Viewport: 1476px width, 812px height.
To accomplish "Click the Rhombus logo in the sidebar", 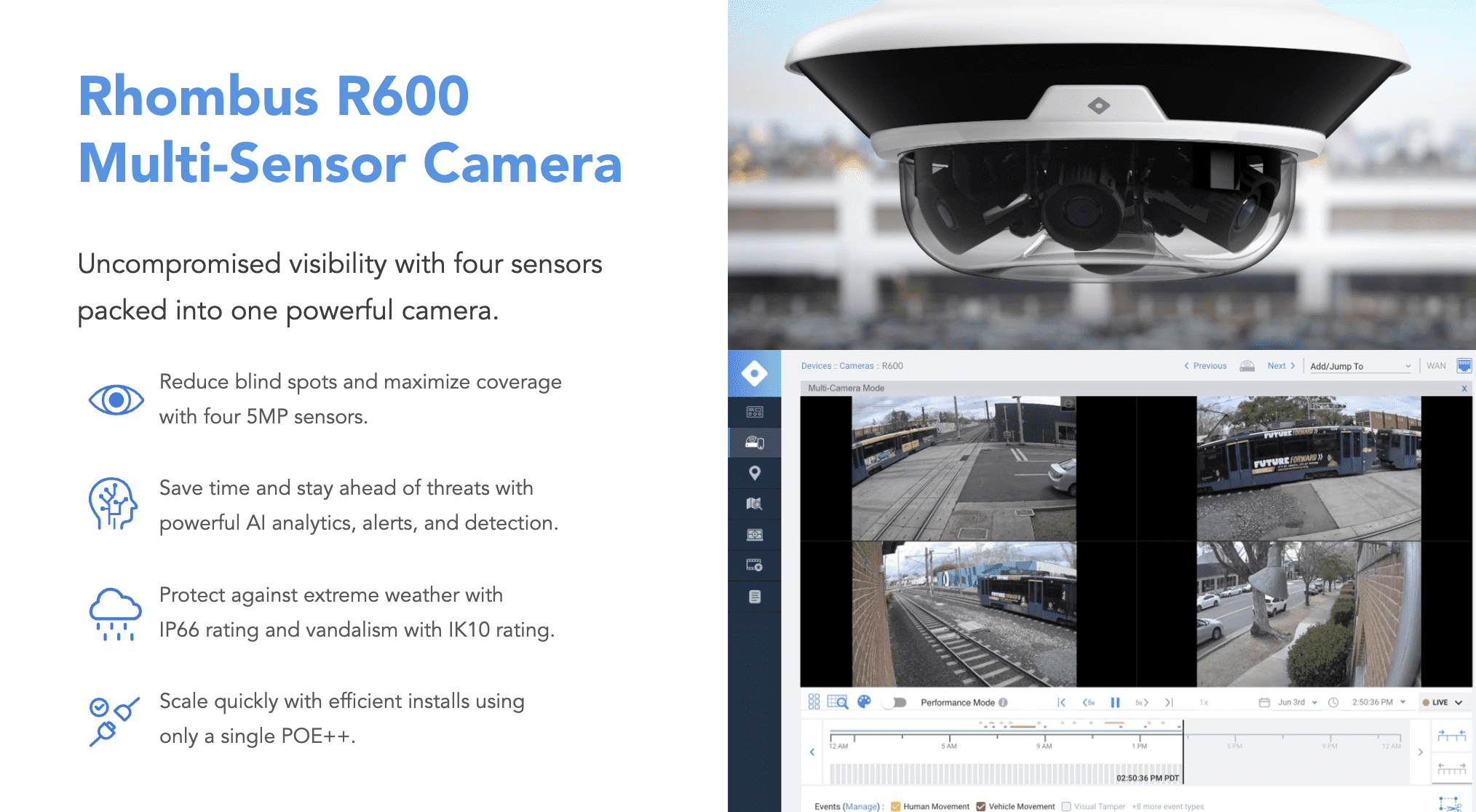I will [755, 374].
